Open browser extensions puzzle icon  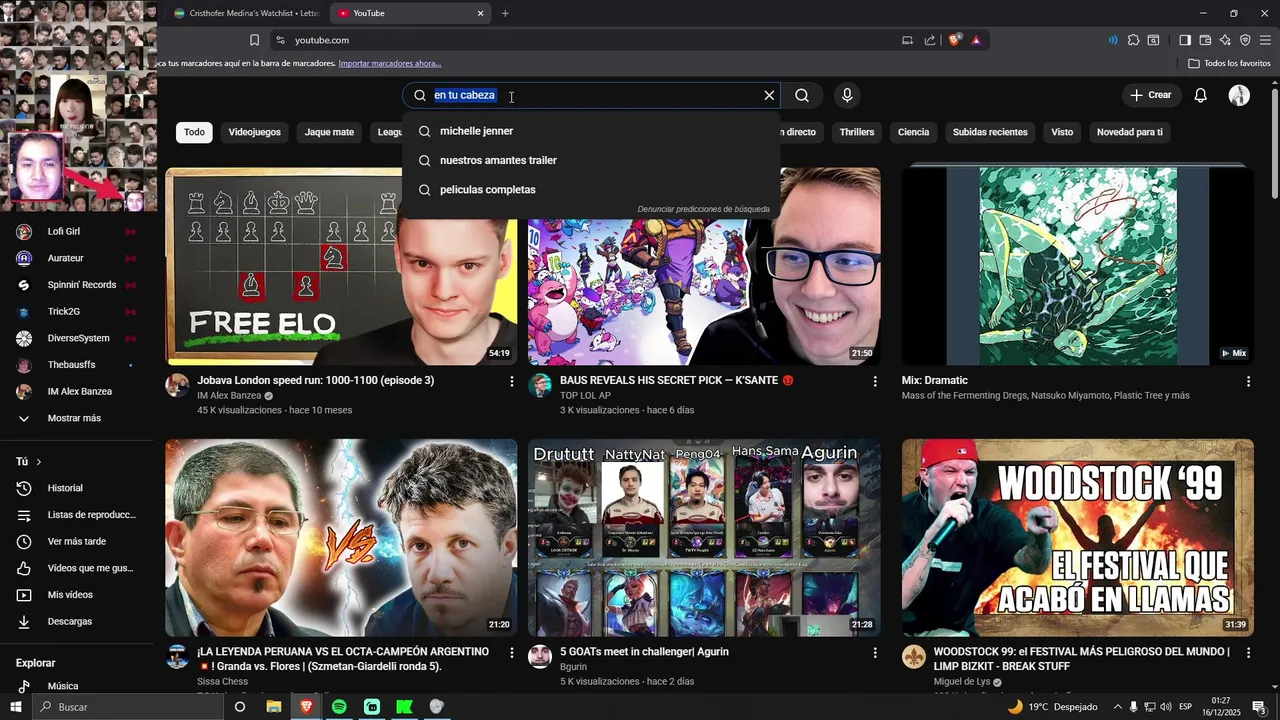(x=1133, y=40)
